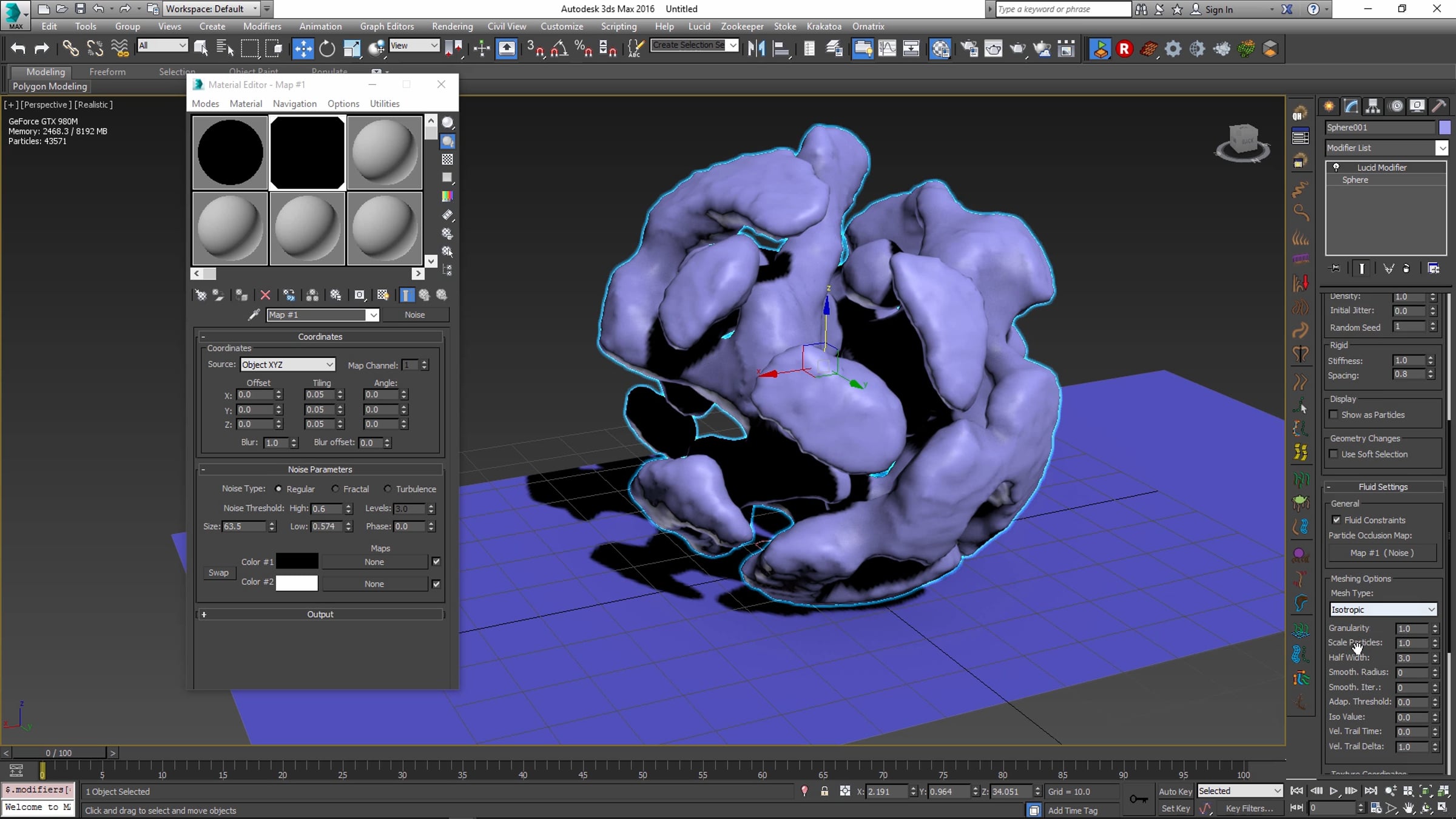Activate the Select and Move tool

[x=302, y=49]
